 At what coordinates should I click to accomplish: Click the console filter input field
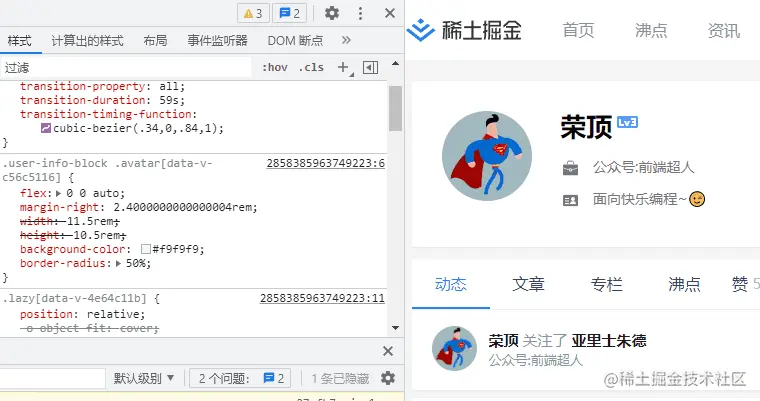[52, 378]
